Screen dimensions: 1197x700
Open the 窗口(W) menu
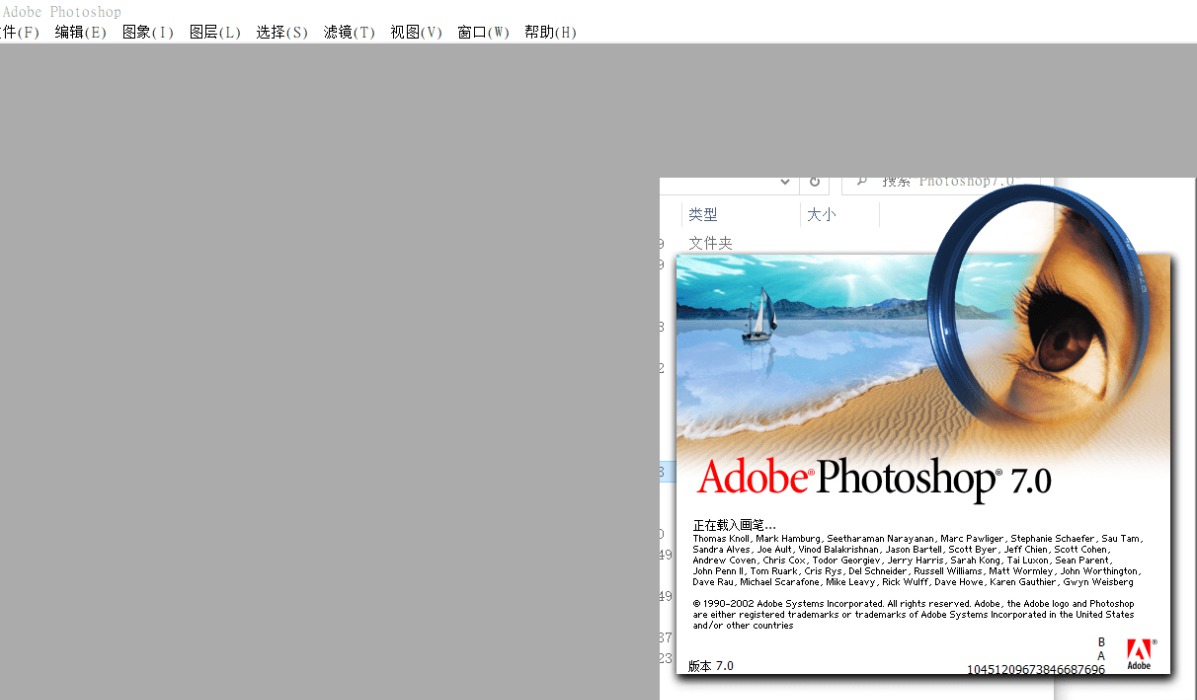(483, 32)
